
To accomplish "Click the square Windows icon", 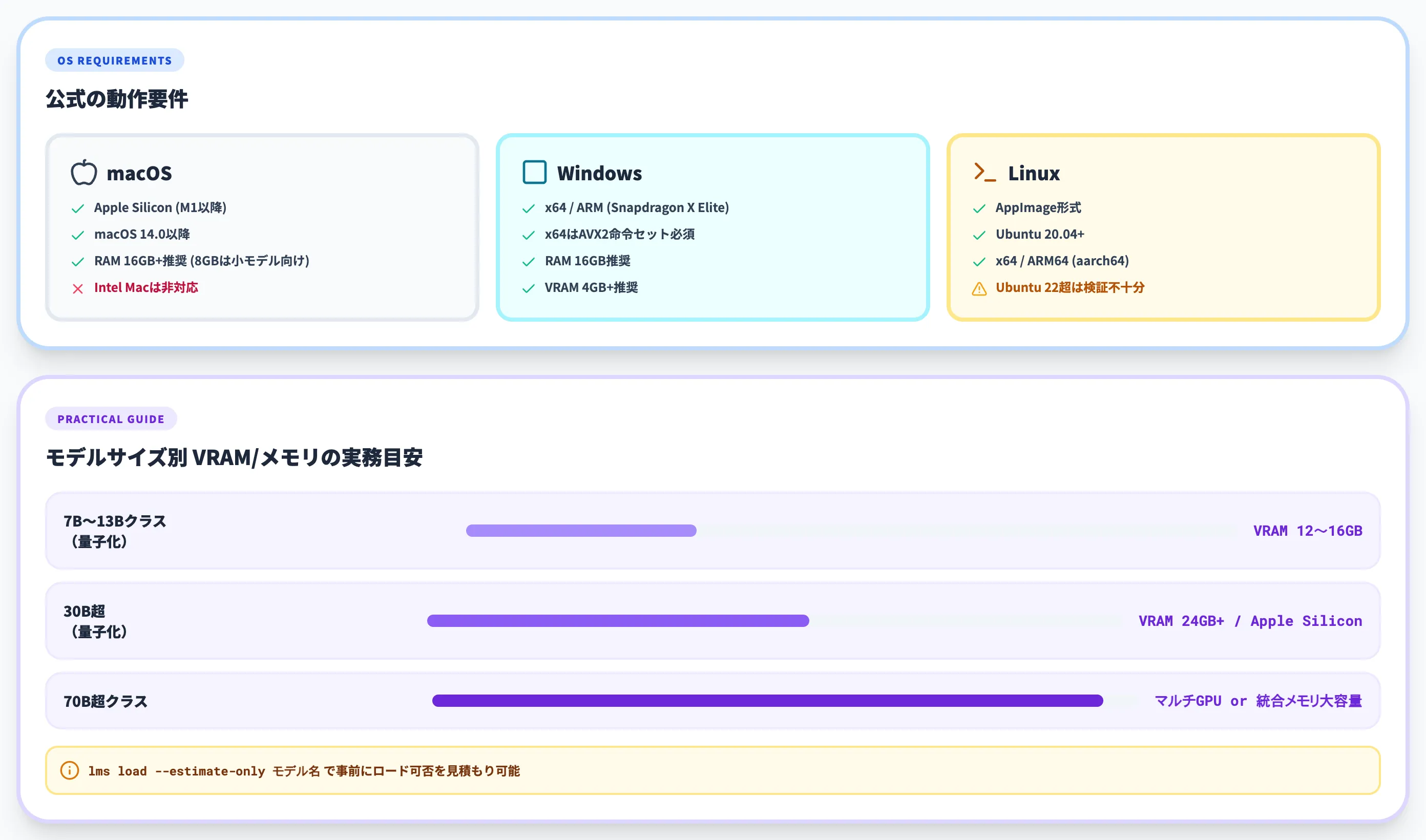I will (534, 172).
